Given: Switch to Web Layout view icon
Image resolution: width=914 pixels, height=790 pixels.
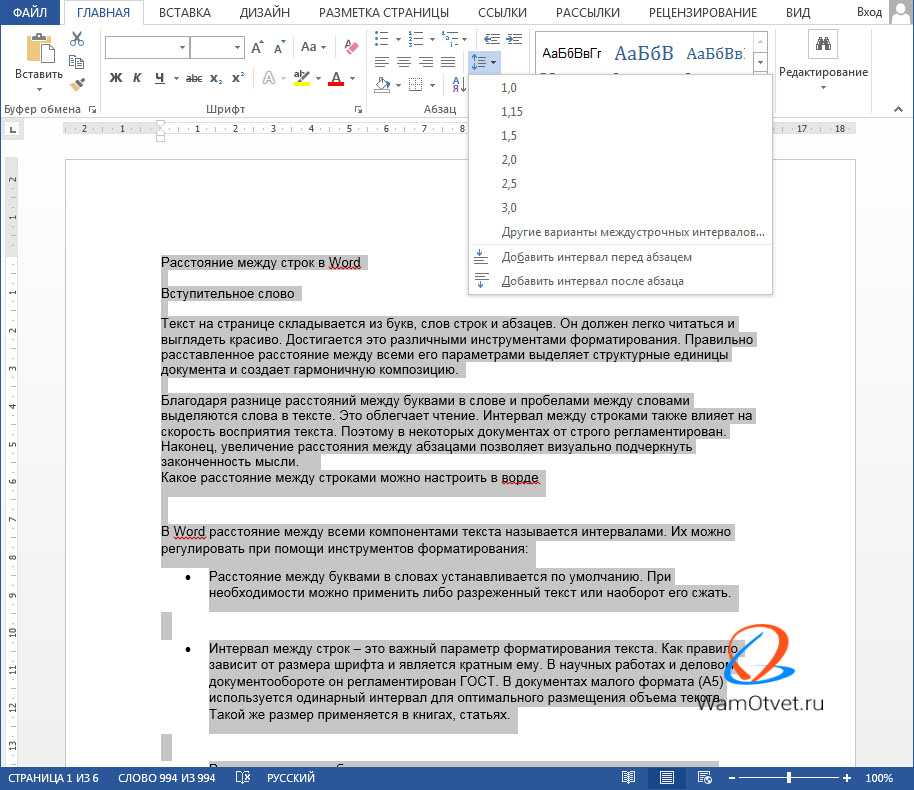Looking at the screenshot, I should pos(704,777).
